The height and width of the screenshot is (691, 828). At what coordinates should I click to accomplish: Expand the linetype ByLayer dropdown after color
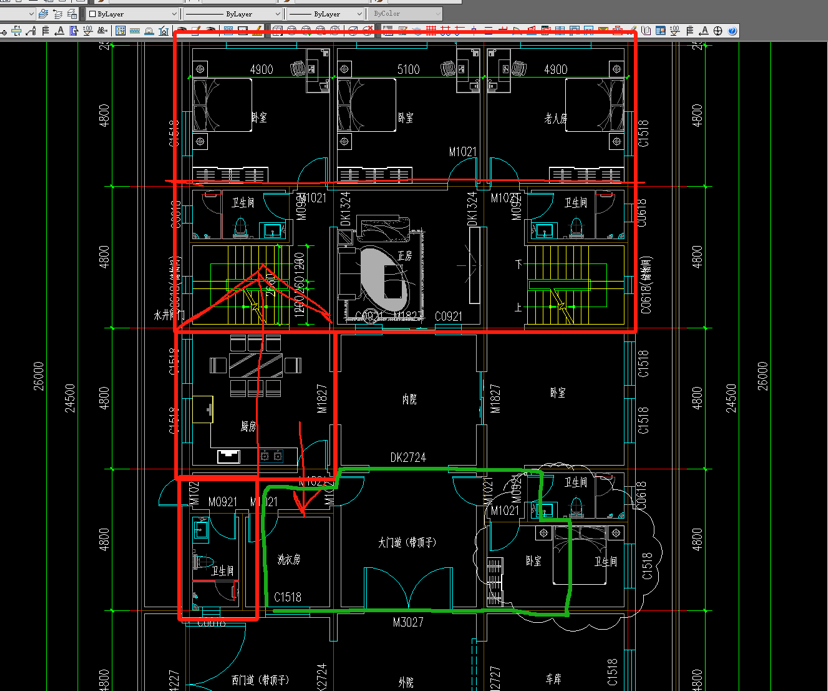click(233, 14)
